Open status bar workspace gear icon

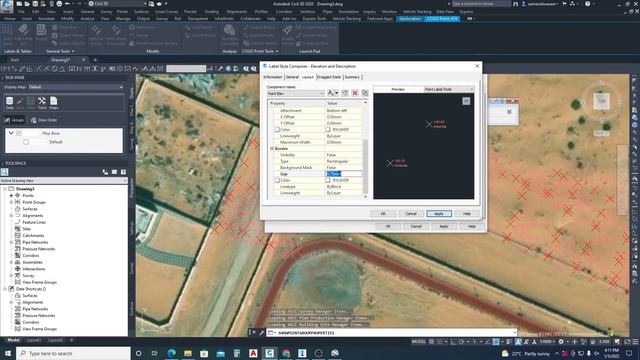pos(561,342)
